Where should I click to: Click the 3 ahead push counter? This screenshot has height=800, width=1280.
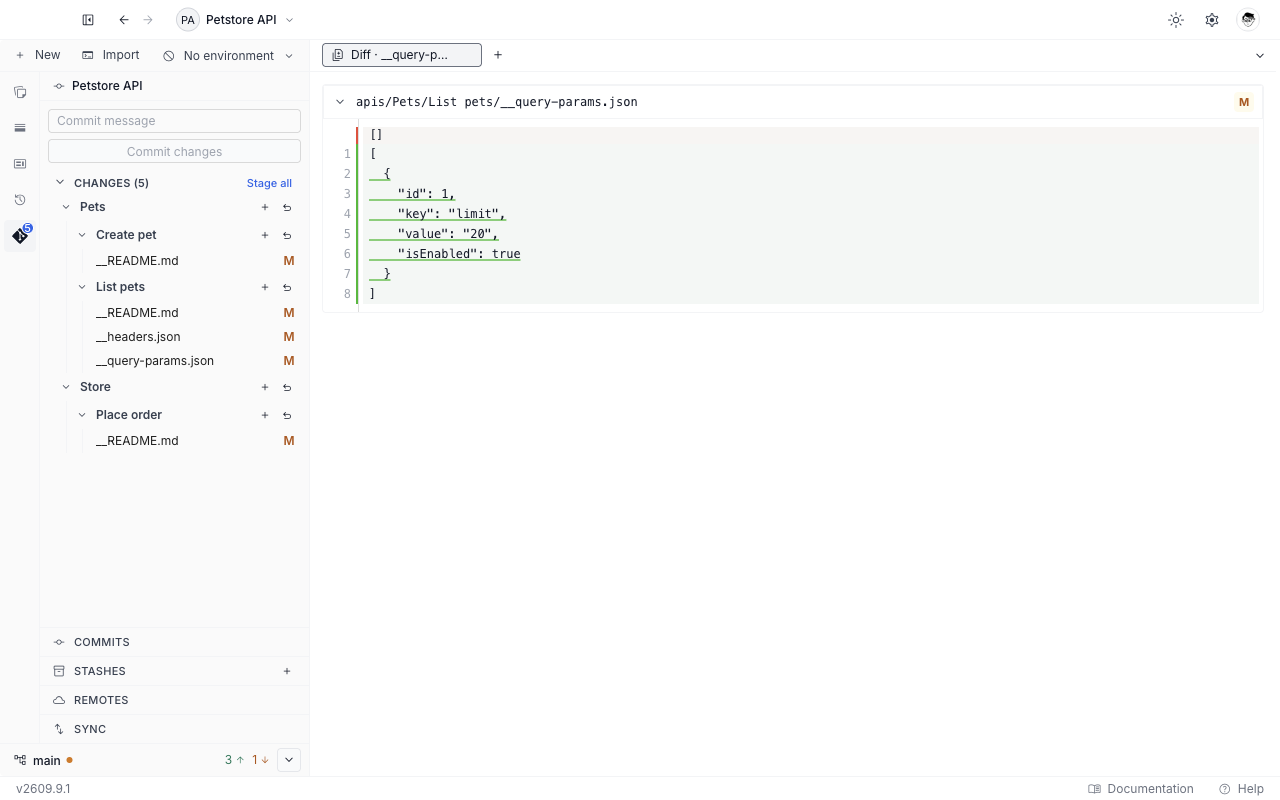coord(235,760)
